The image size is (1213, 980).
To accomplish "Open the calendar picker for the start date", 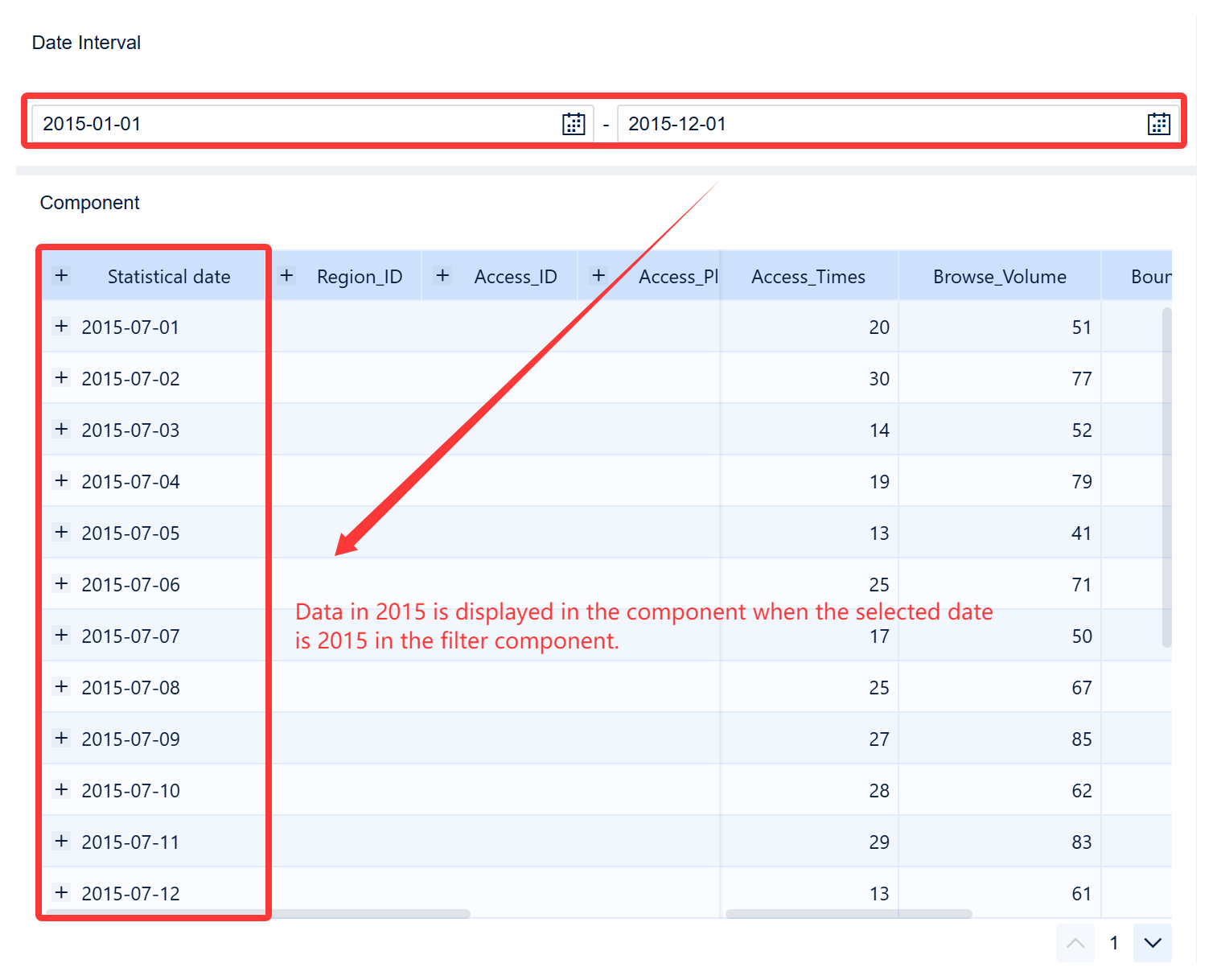I will [573, 123].
